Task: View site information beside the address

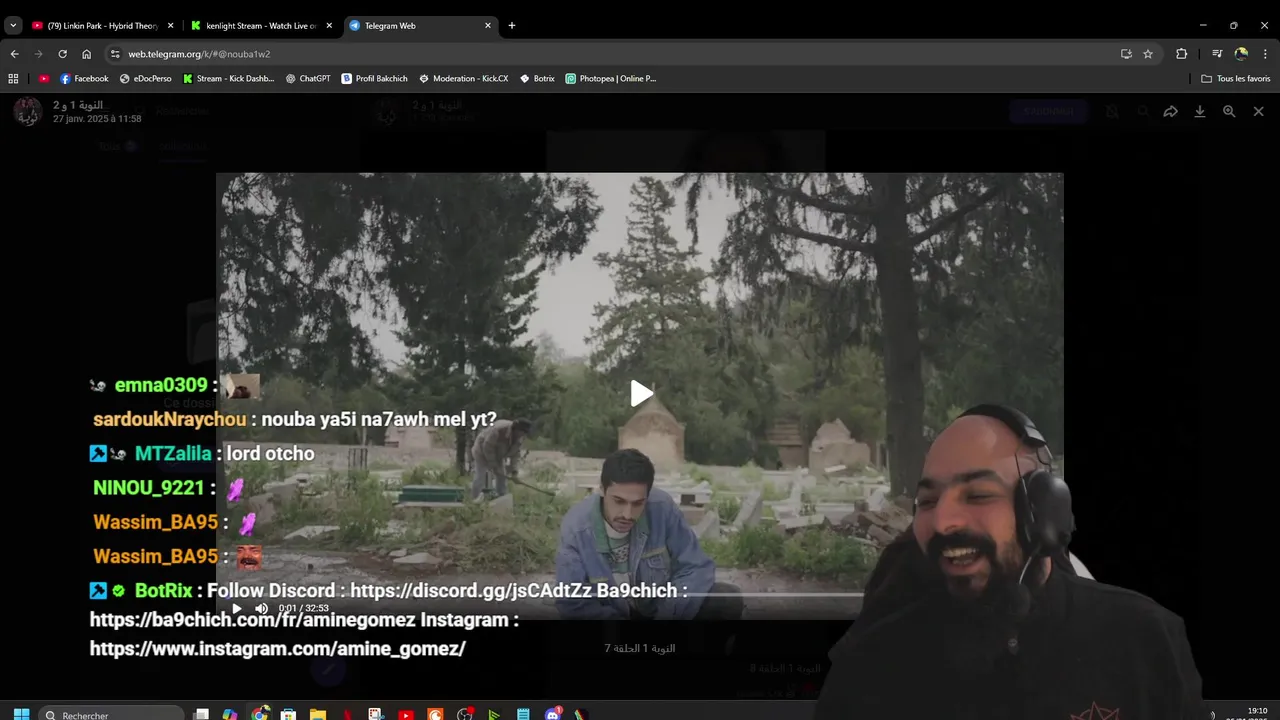Action: [x=115, y=54]
